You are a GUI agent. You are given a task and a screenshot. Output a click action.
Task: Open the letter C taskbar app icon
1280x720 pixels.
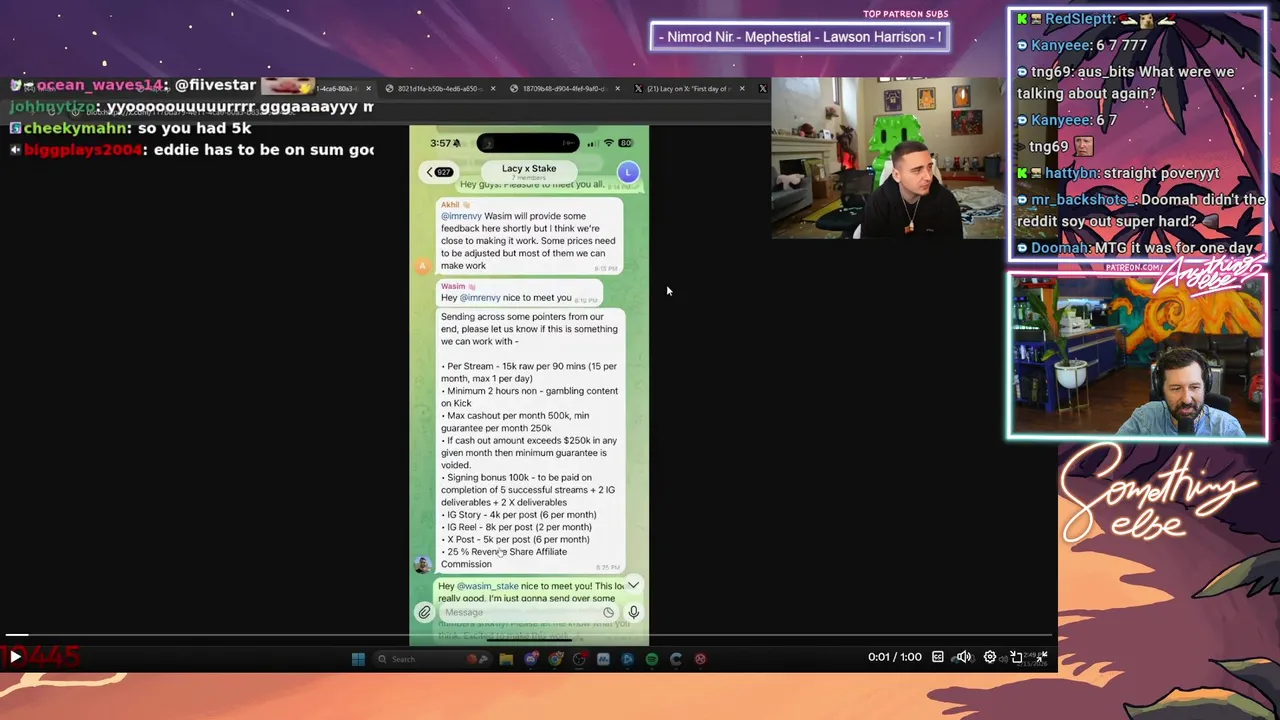676,659
